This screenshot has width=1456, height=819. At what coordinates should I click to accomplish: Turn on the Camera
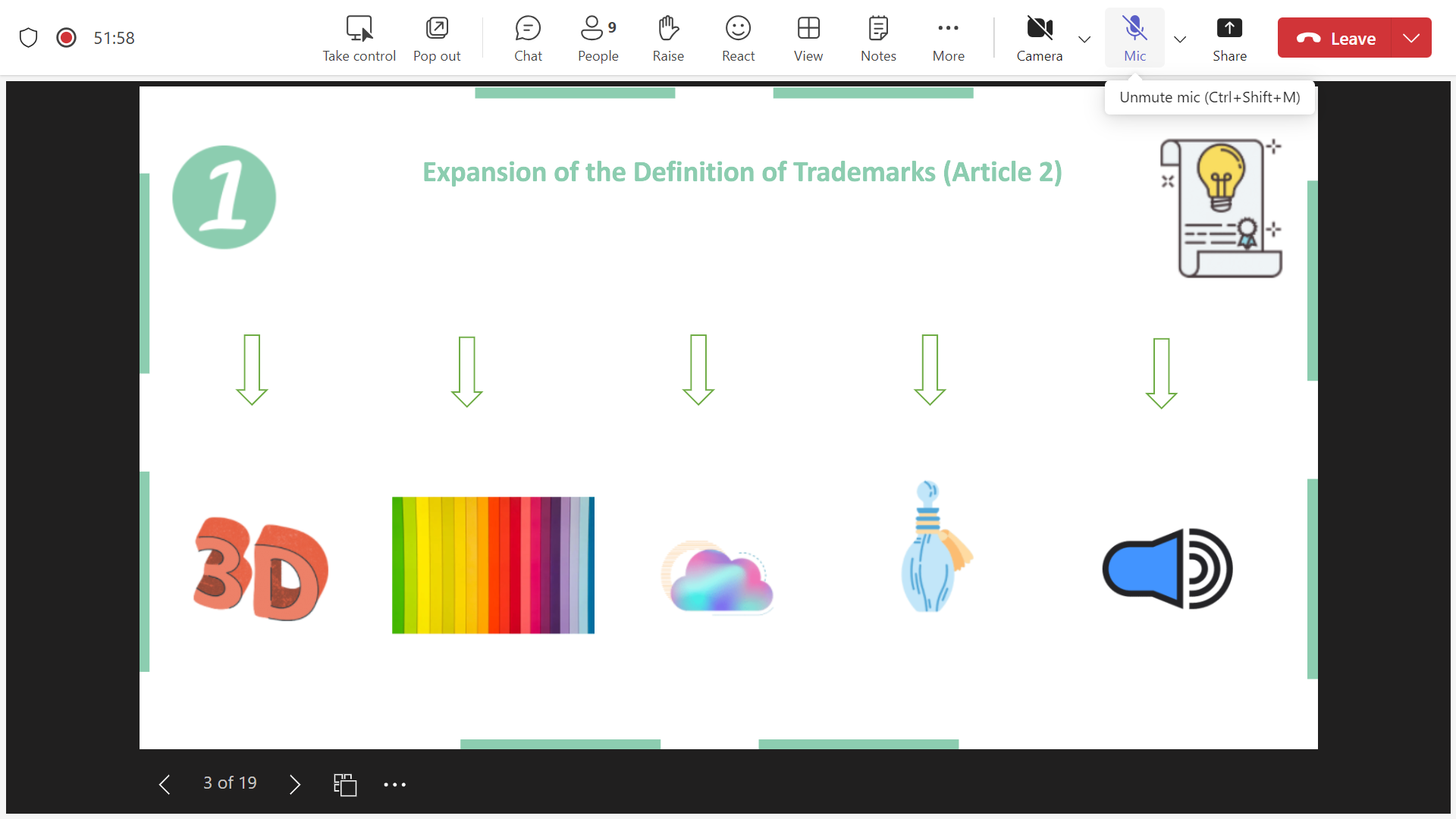click(1039, 38)
